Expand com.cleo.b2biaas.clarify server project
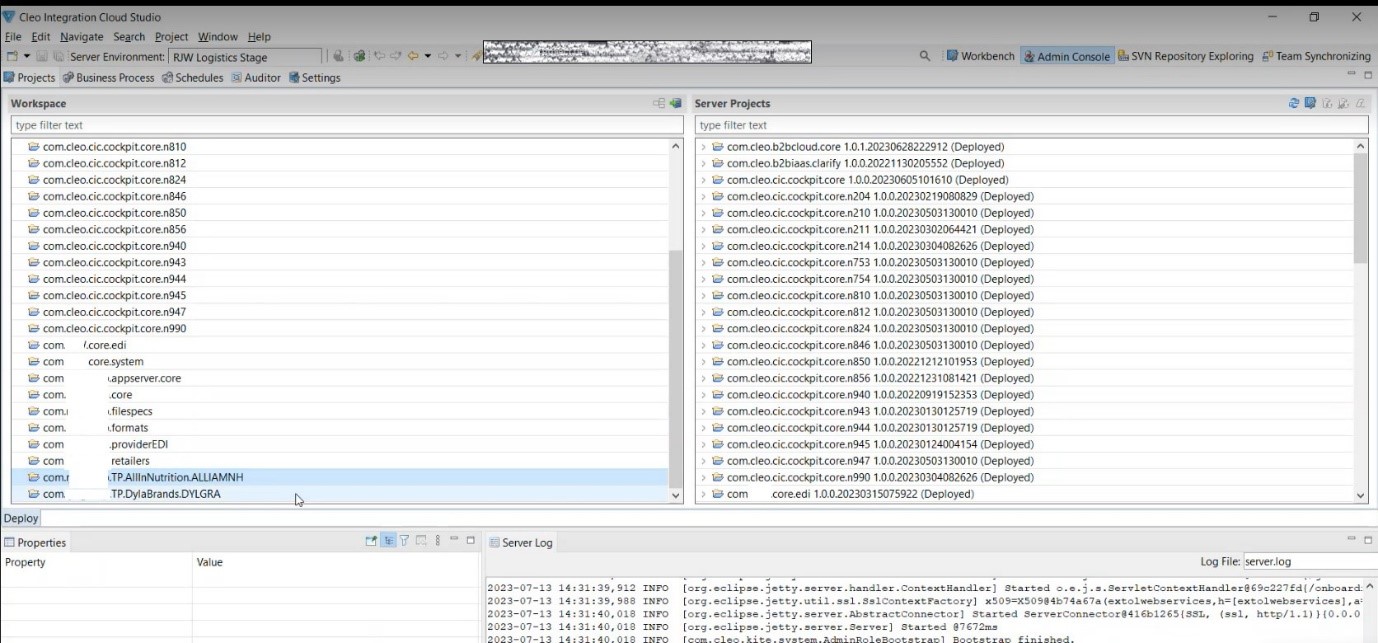Image resolution: width=1378 pixels, height=643 pixels. tap(704, 163)
